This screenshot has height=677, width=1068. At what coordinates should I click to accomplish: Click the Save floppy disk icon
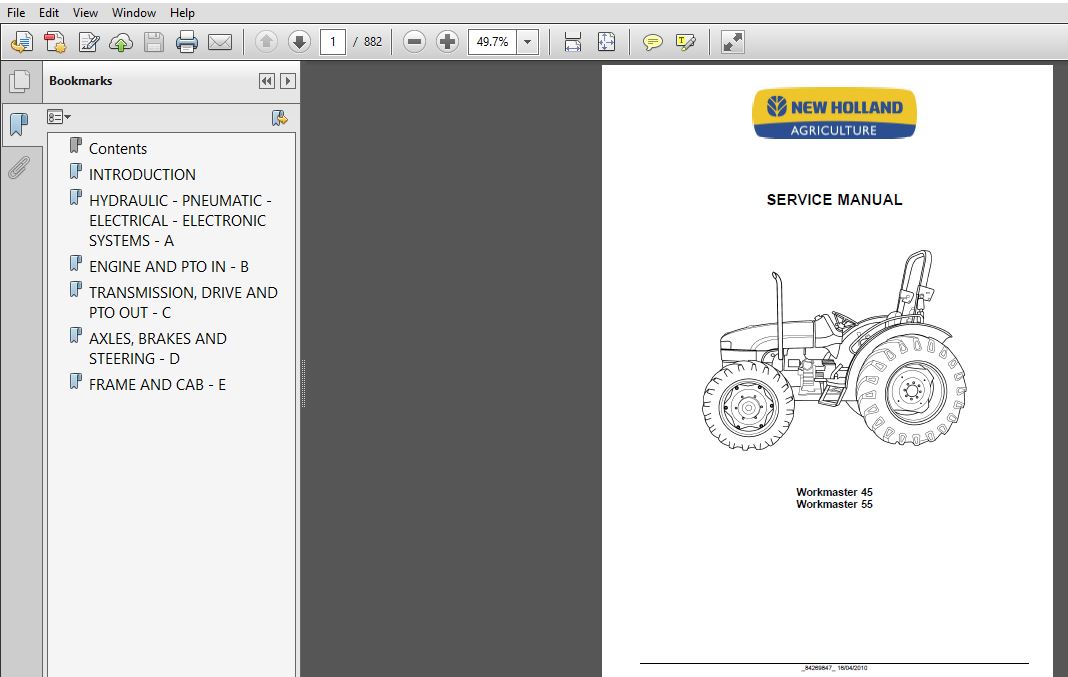click(154, 42)
